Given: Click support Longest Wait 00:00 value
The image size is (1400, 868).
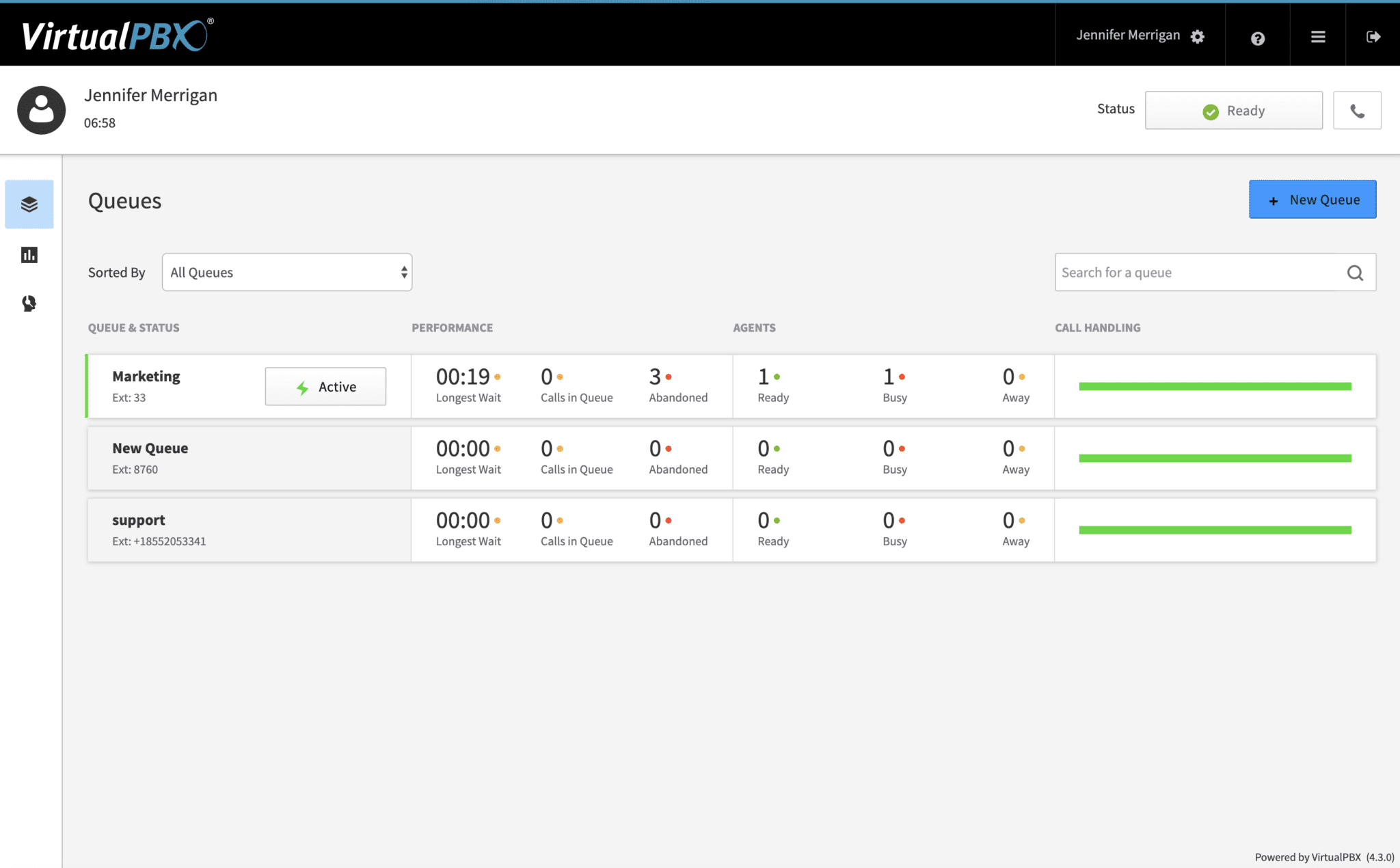Looking at the screenshot, I should (x=463, y=521).
